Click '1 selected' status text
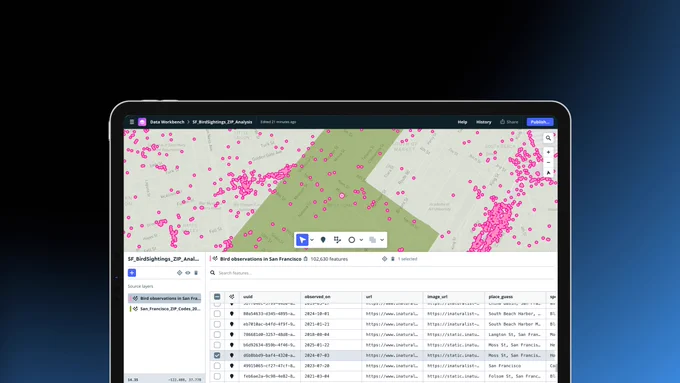 tap(408, 259)
